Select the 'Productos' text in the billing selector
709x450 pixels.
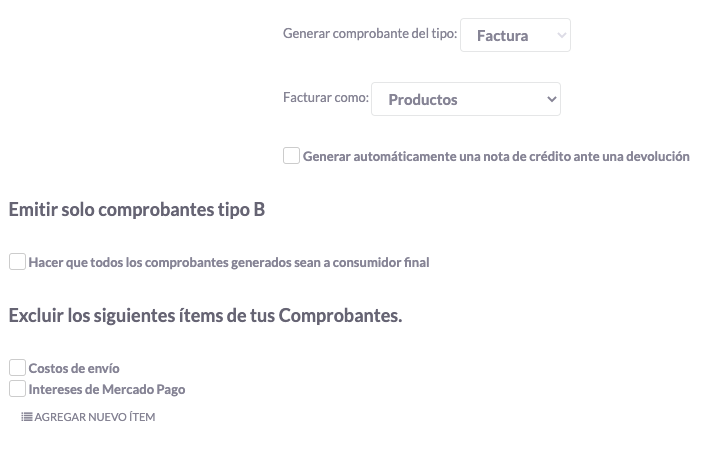click(x=423, y=100)
